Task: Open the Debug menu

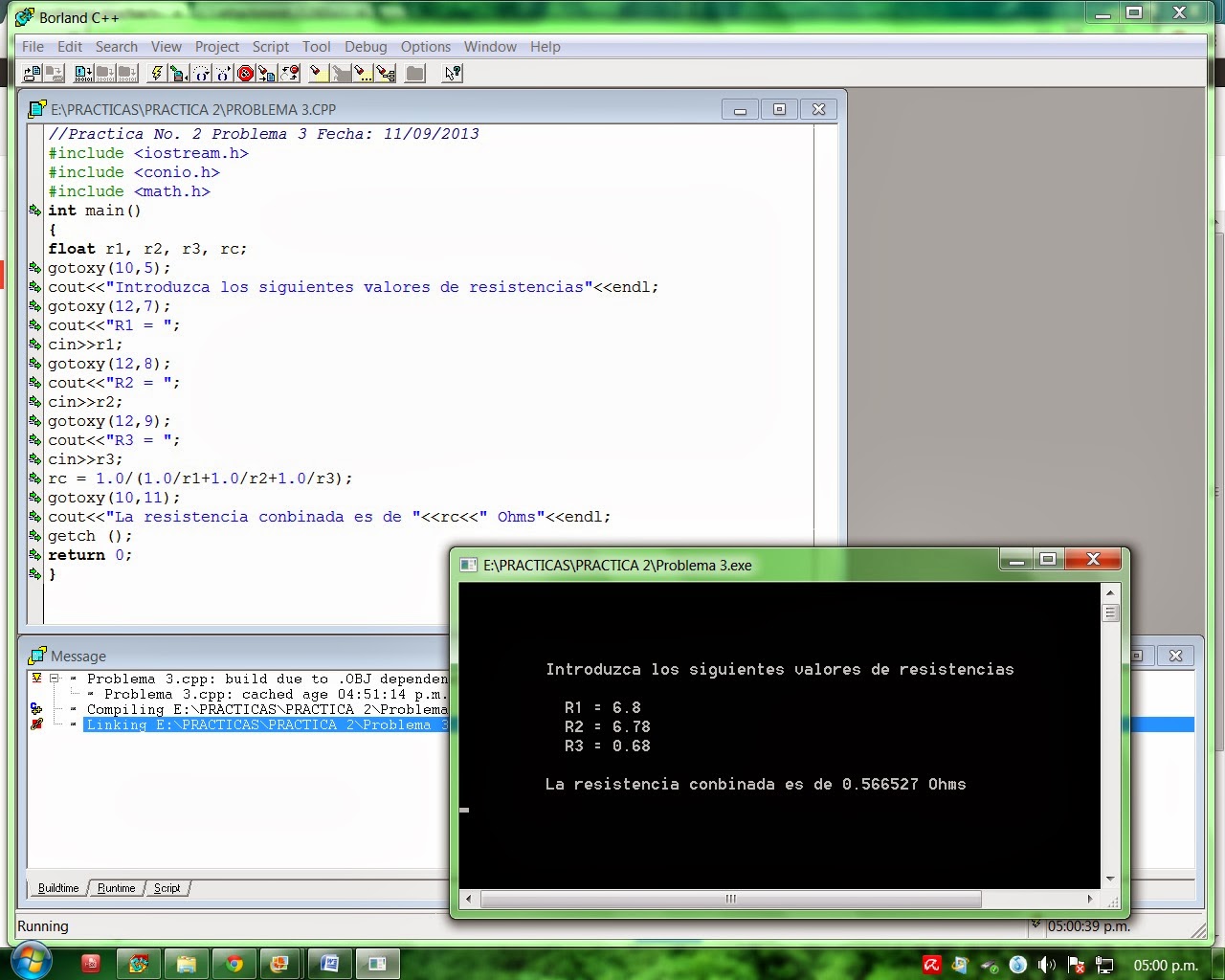Action: point(367,47)
